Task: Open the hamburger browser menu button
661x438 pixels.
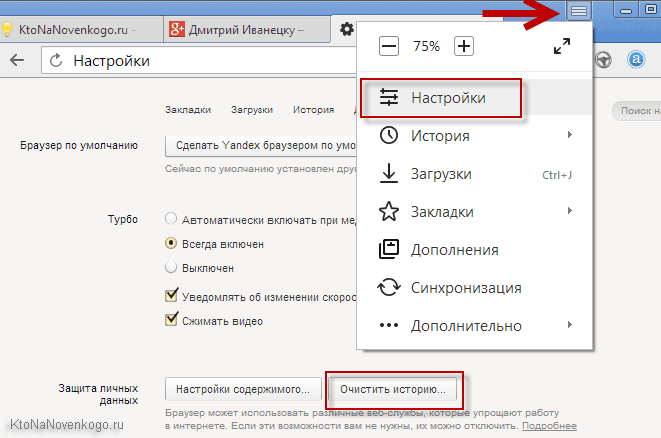Action: click(x=579, y=10)
